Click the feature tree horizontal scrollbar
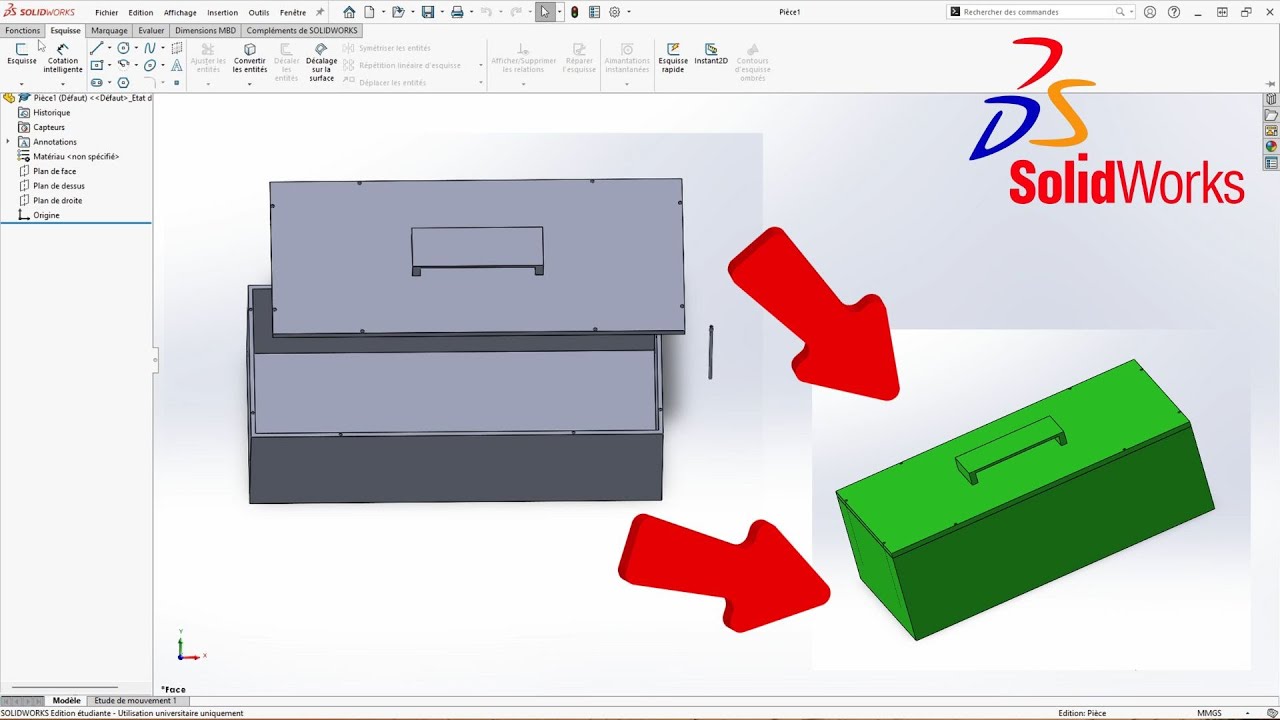 coord(65,688)
